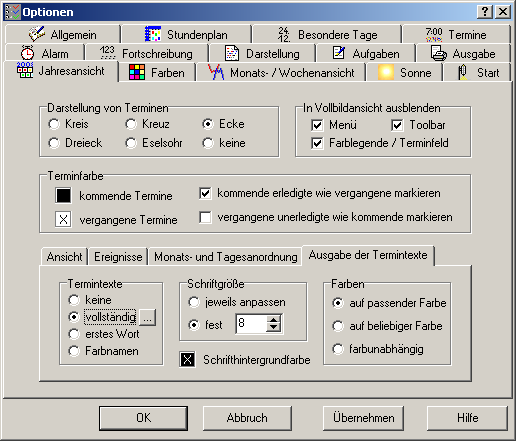Viewport: 516px width, 441px height.
Task: Click the Monats- / Wochenansicht chart icon
Action: pos(216,72)
